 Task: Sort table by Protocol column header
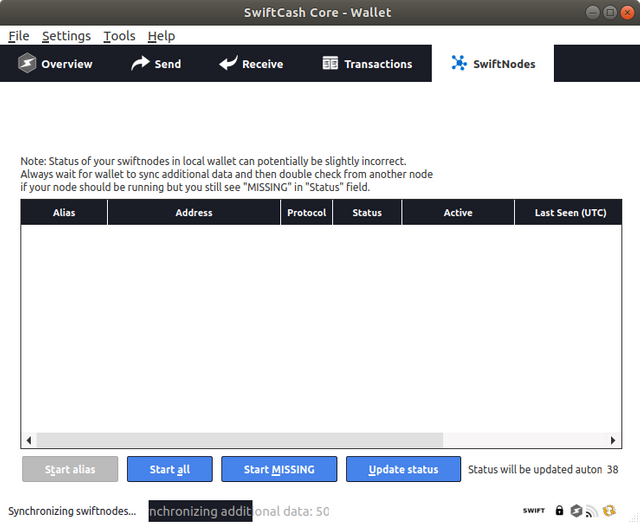tap(307, 212)
